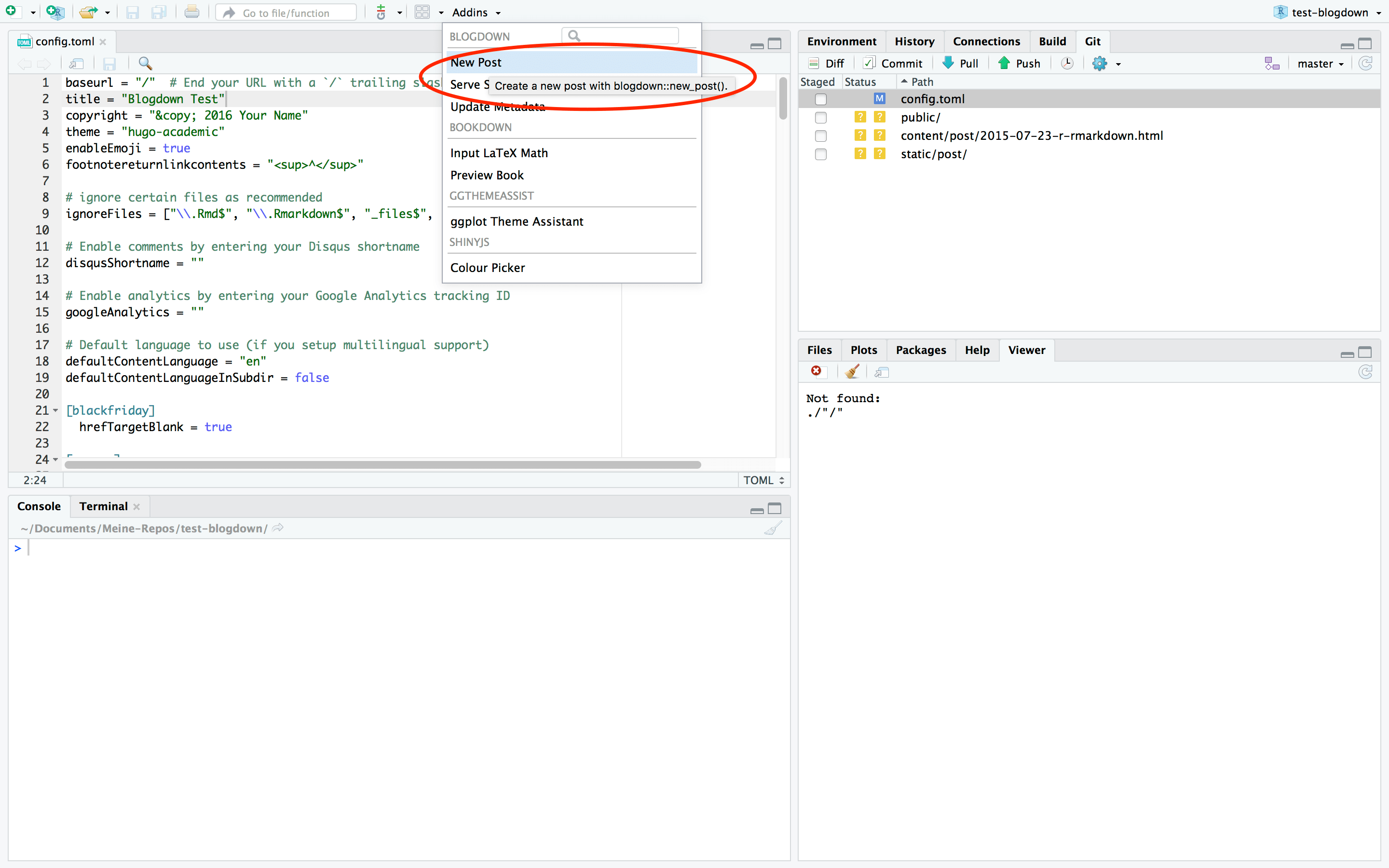The width and height of the screenshot is (1389, 868).
Task: Check the staged box for public/
Action: click(821, 118)
